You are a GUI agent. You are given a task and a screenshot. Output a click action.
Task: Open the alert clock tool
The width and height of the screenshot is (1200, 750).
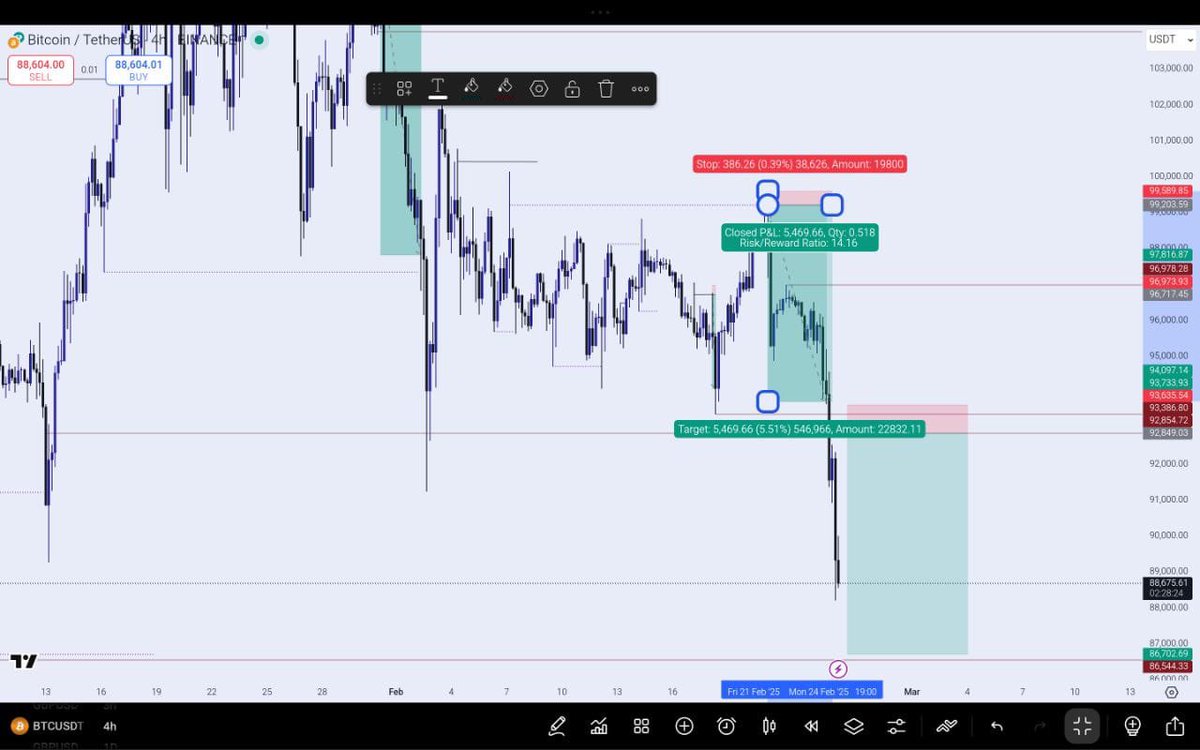[727, 727]
